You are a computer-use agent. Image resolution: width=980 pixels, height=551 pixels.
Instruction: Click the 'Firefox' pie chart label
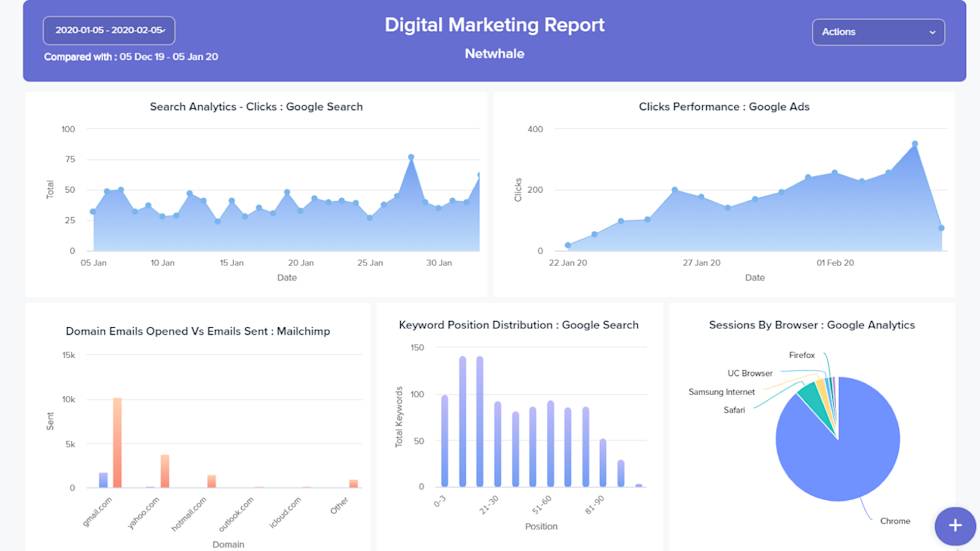(x=802, y=355)
